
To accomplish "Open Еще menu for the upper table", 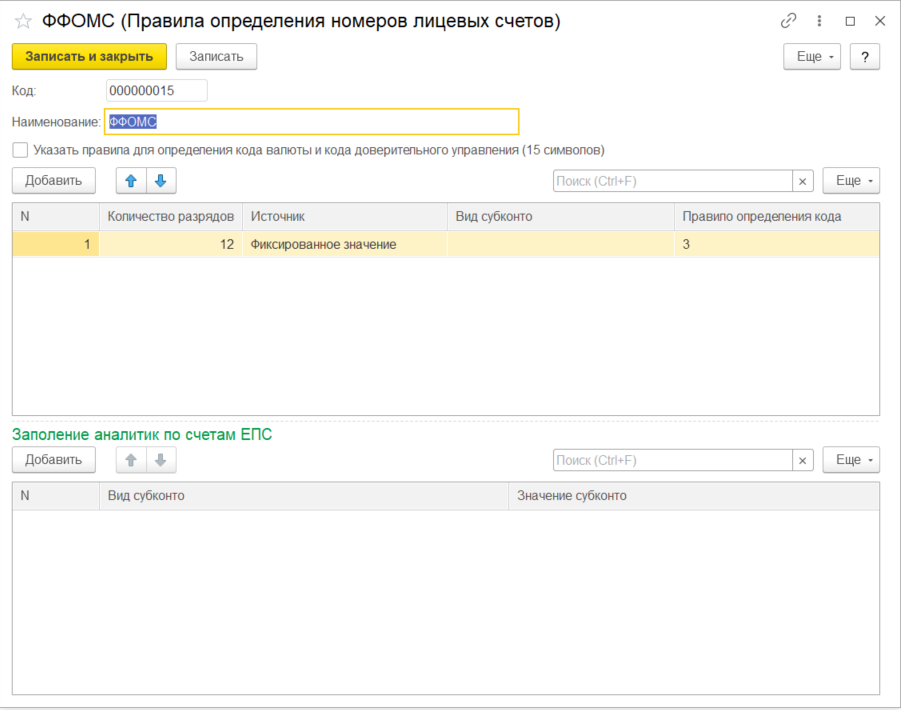I will (850, 181).
